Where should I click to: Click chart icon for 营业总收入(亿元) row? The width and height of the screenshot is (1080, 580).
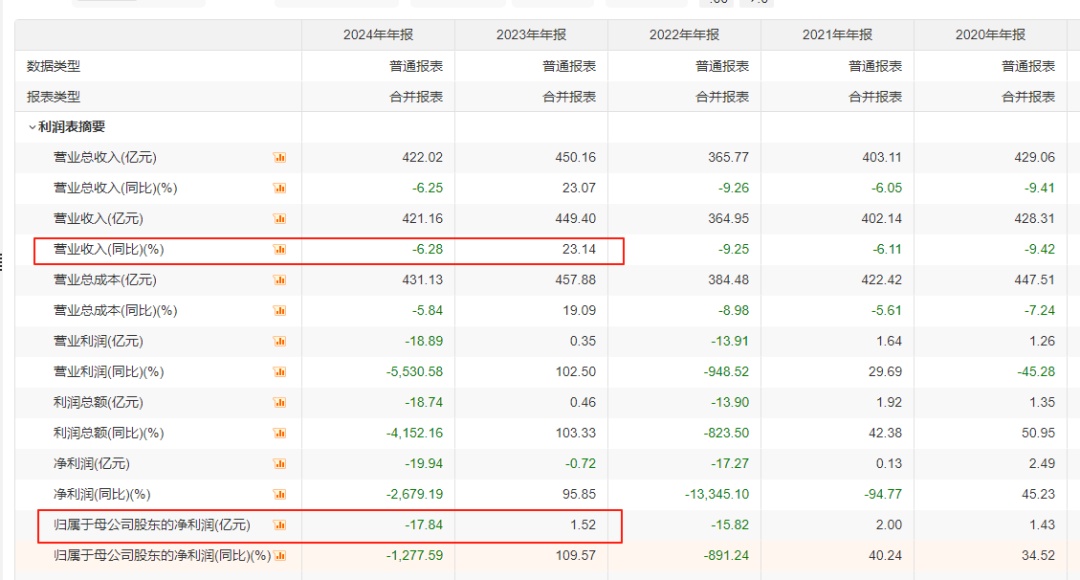280,157
